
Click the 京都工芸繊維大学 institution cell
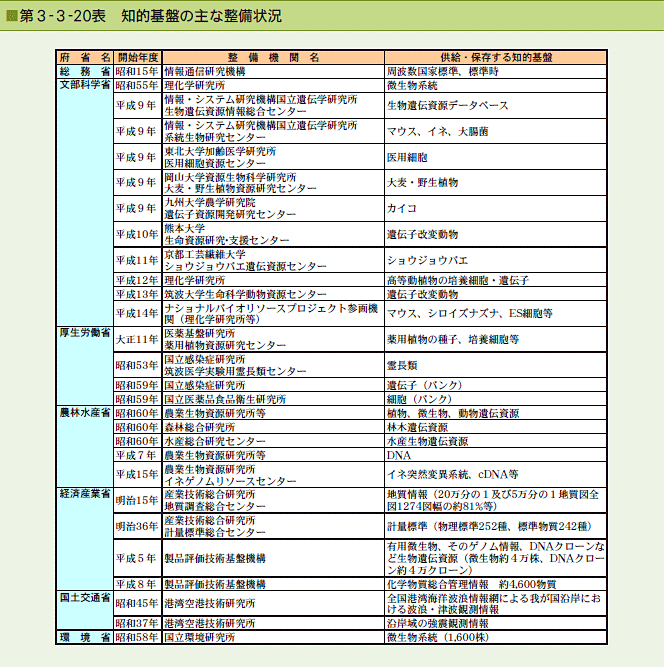(273, 260)
